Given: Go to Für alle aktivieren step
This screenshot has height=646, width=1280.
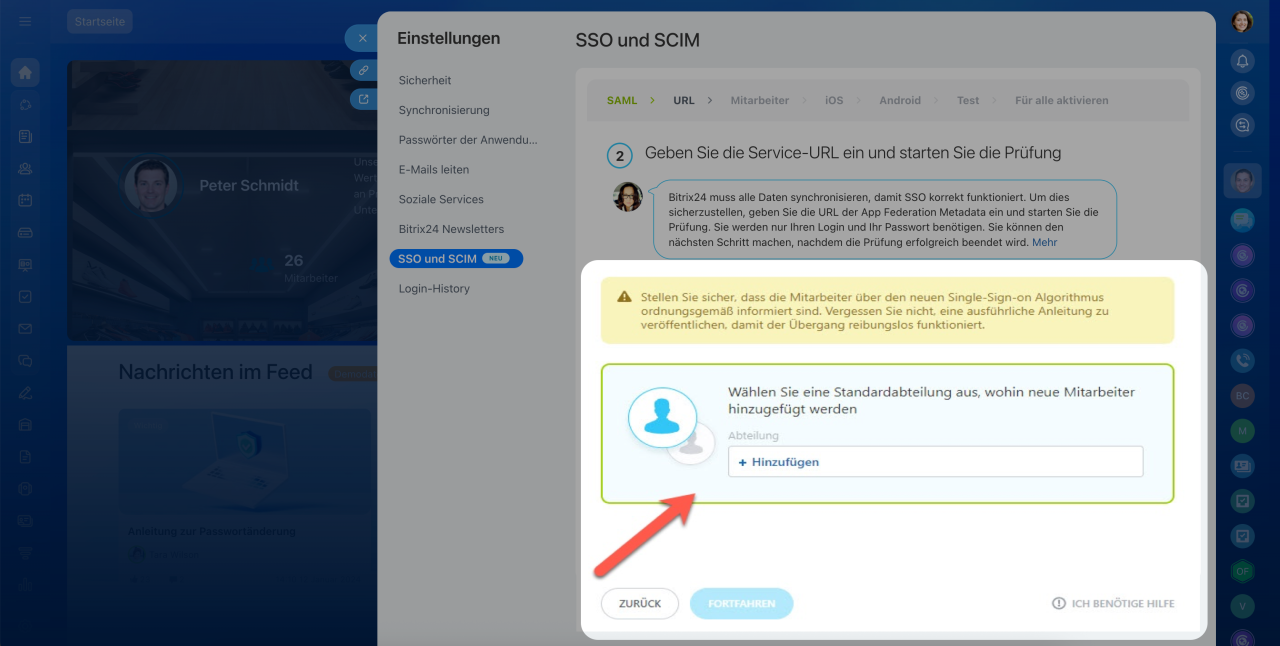Looking at the screenshot, I should (x=1061, y=100).
